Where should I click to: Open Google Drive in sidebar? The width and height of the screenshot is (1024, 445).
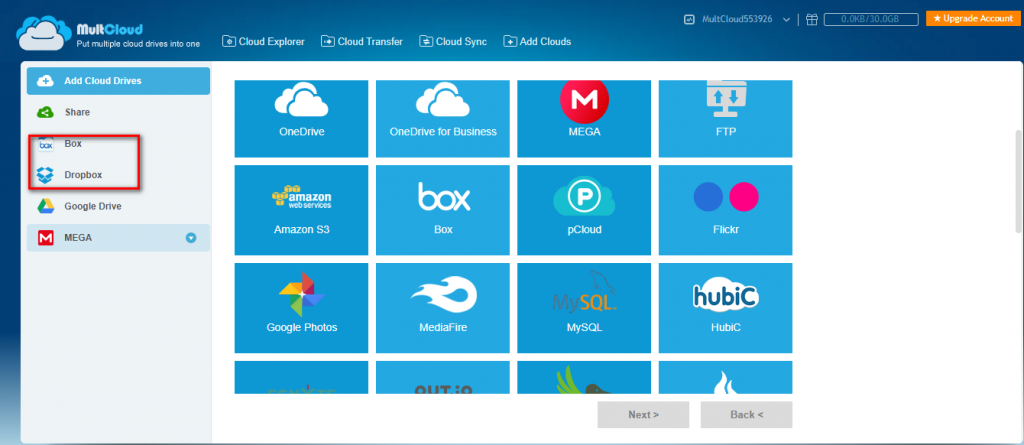point(118,206)
